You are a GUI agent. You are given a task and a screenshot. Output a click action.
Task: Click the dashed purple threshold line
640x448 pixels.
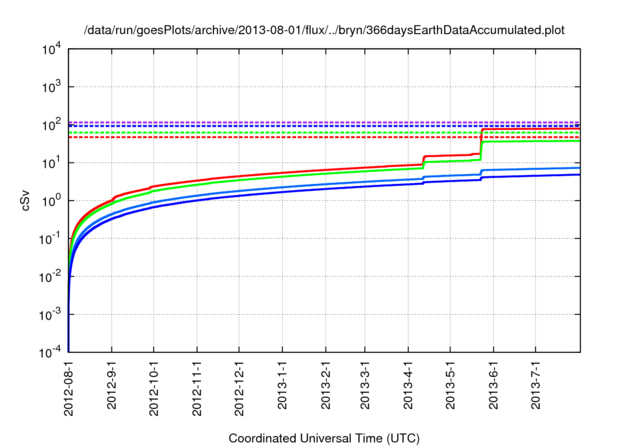[324, 122]
